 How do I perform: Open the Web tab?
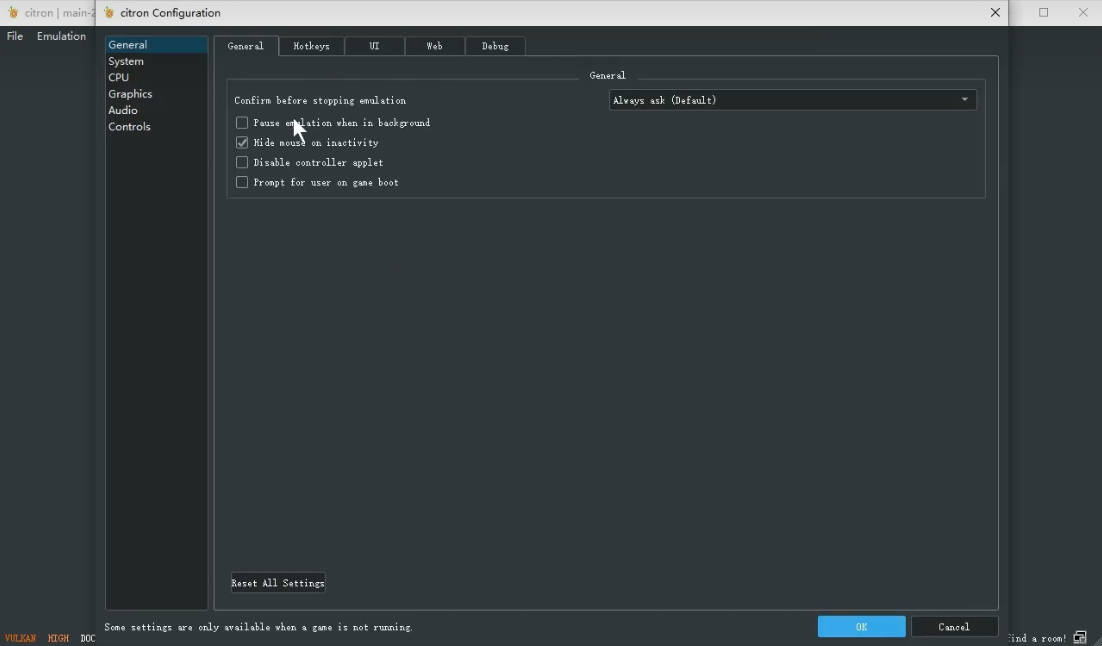click(x=434, y=46)
